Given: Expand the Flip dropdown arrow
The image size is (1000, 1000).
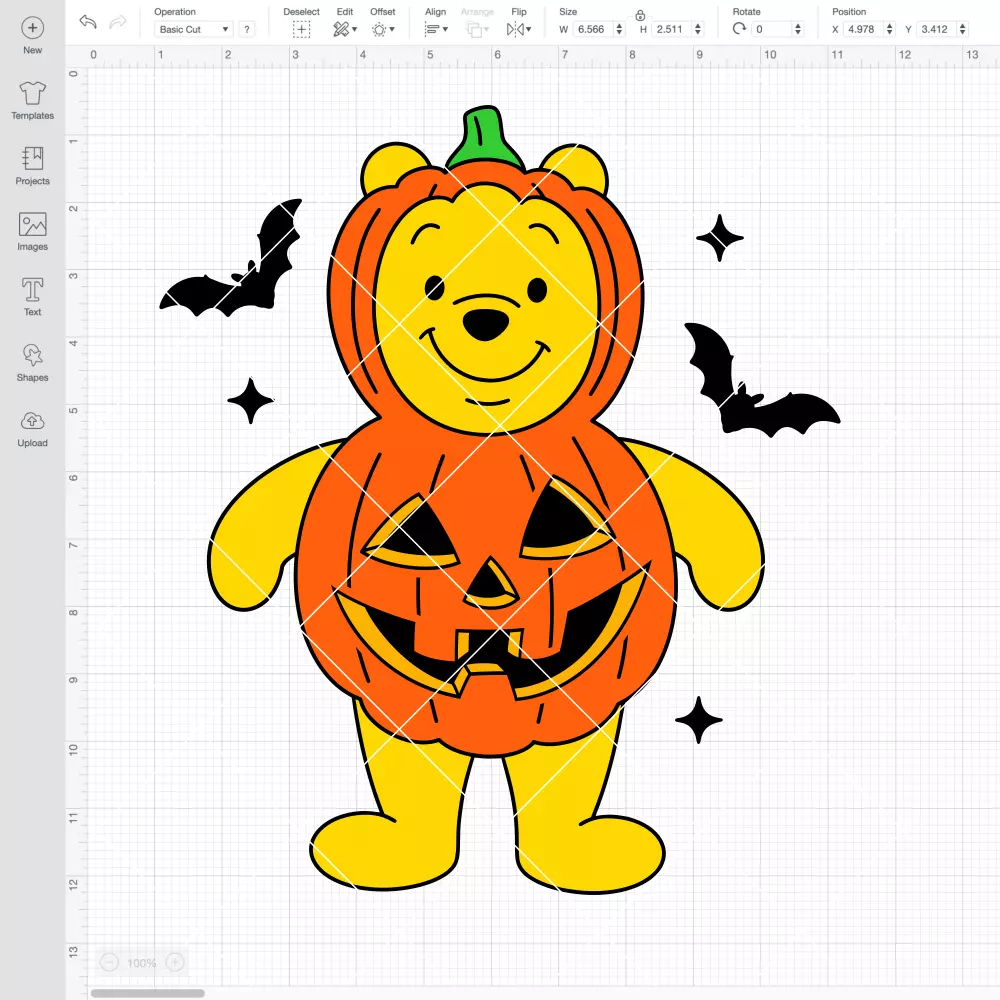Looking at the screenshot, I should 529,29.
